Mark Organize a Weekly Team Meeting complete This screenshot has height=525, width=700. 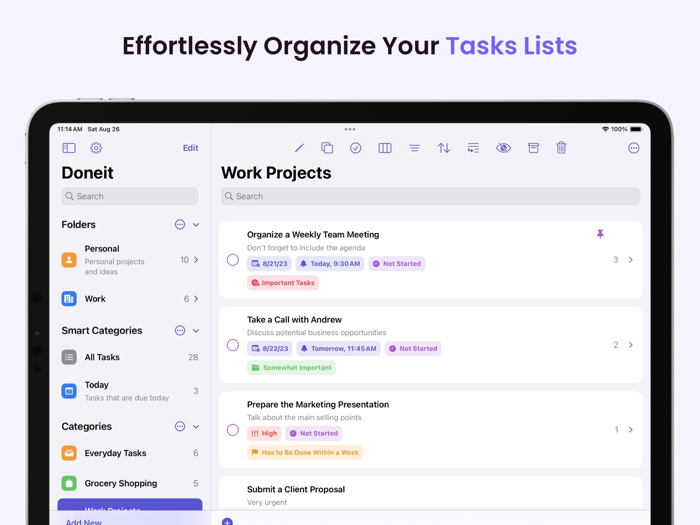click(233, 260)
